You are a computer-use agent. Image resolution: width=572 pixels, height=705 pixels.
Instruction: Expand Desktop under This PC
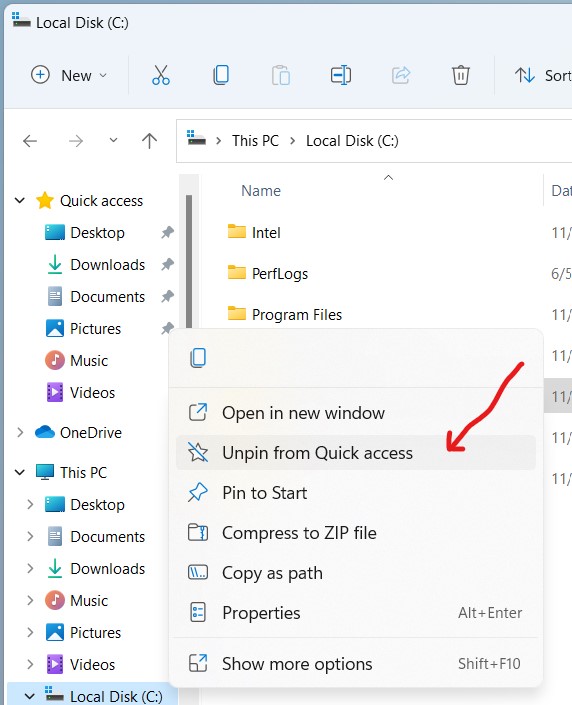30,504
